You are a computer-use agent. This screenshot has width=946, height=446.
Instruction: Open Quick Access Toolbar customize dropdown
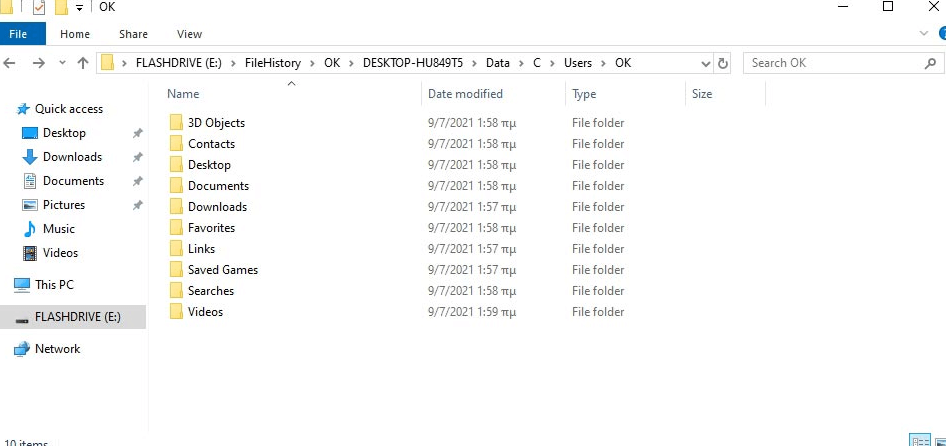[x=79, y=8]
